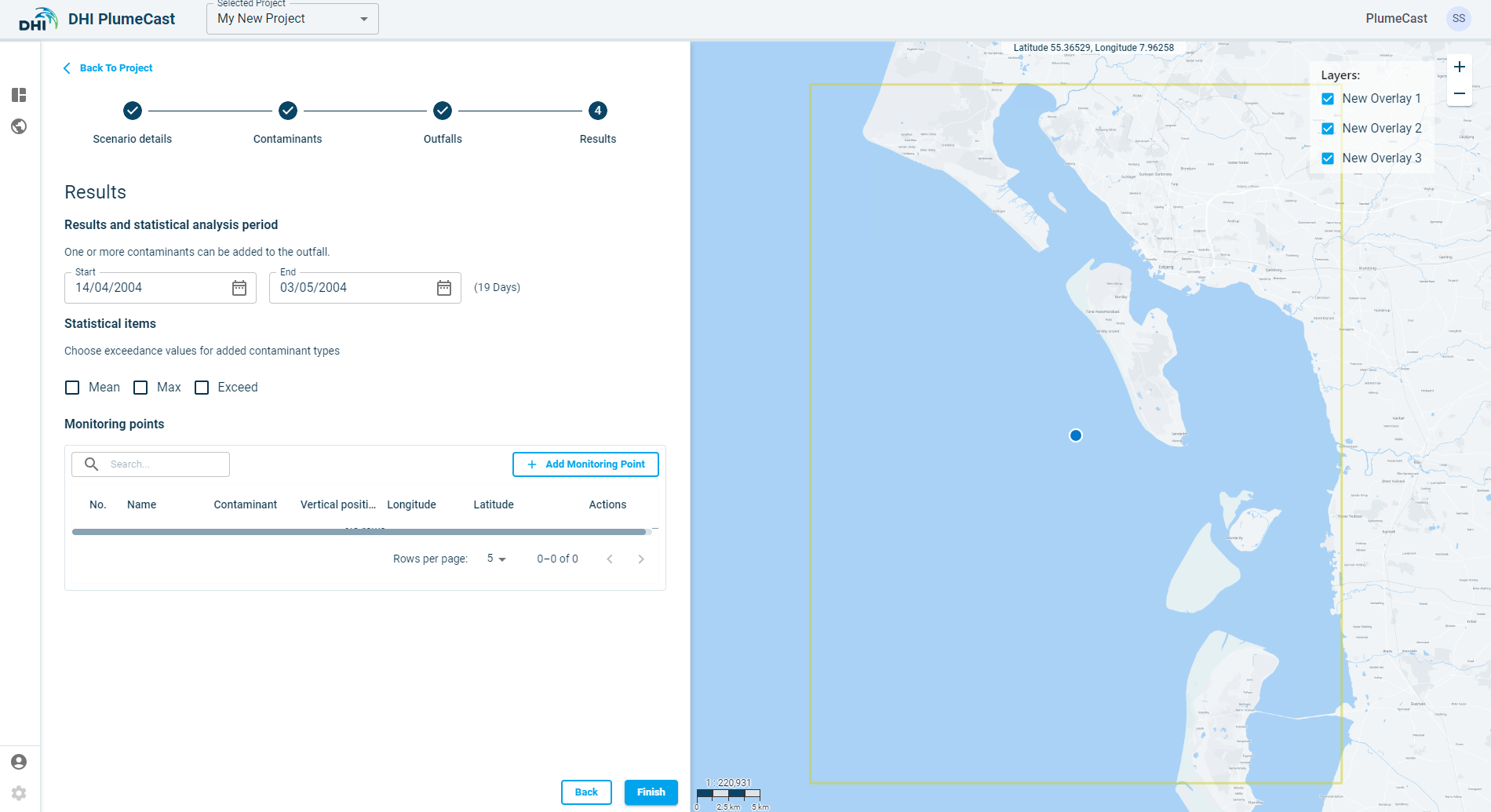The height and width of the screenshot is (812, 1491).
Task: Click Add Monitoring Point button
Action: tap(585, 464)
